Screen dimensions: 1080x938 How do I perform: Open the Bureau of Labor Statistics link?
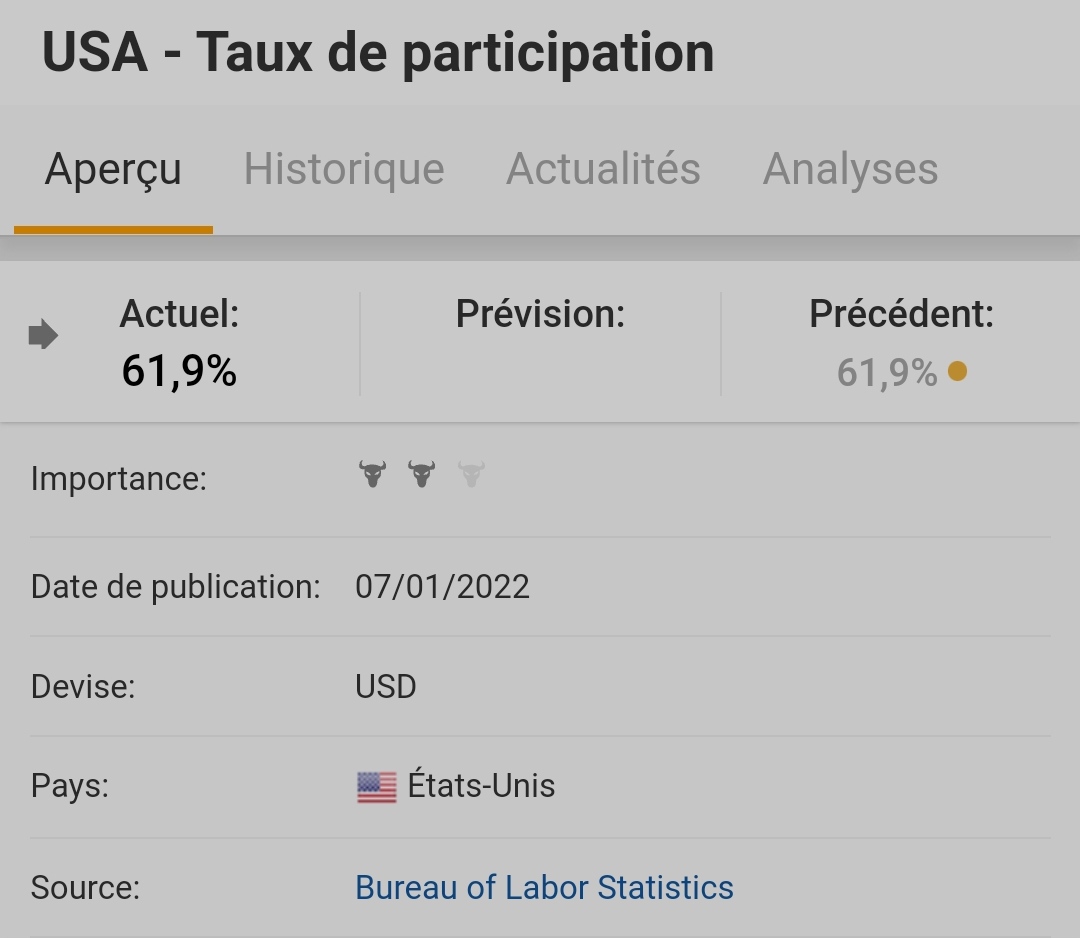(544, 887)
